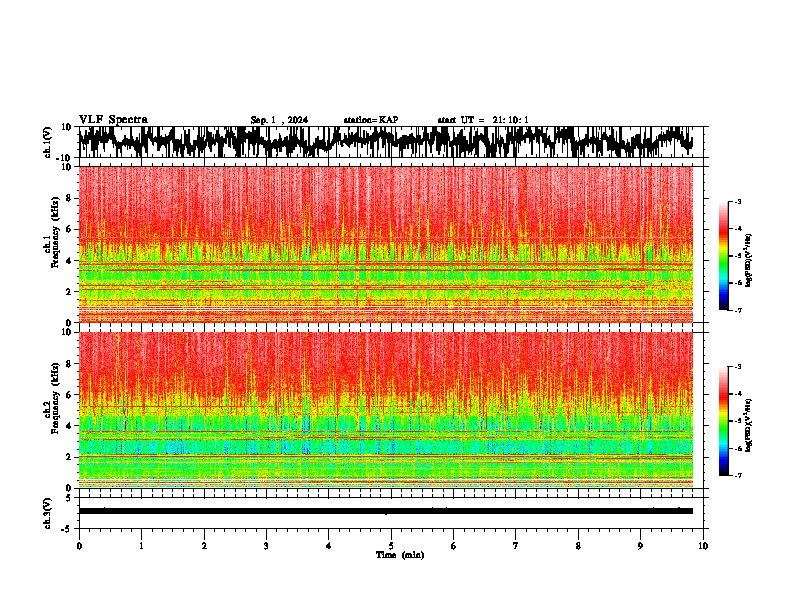Image resolution: width=792 pixels, height=612 pixels.
Task: Click time axis tick label "7"
Action: (x=516, y=546)
